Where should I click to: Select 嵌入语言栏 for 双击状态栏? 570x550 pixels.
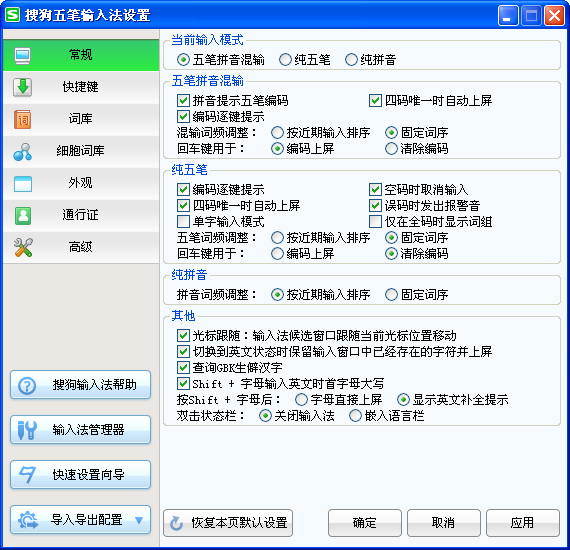(355, 415)
